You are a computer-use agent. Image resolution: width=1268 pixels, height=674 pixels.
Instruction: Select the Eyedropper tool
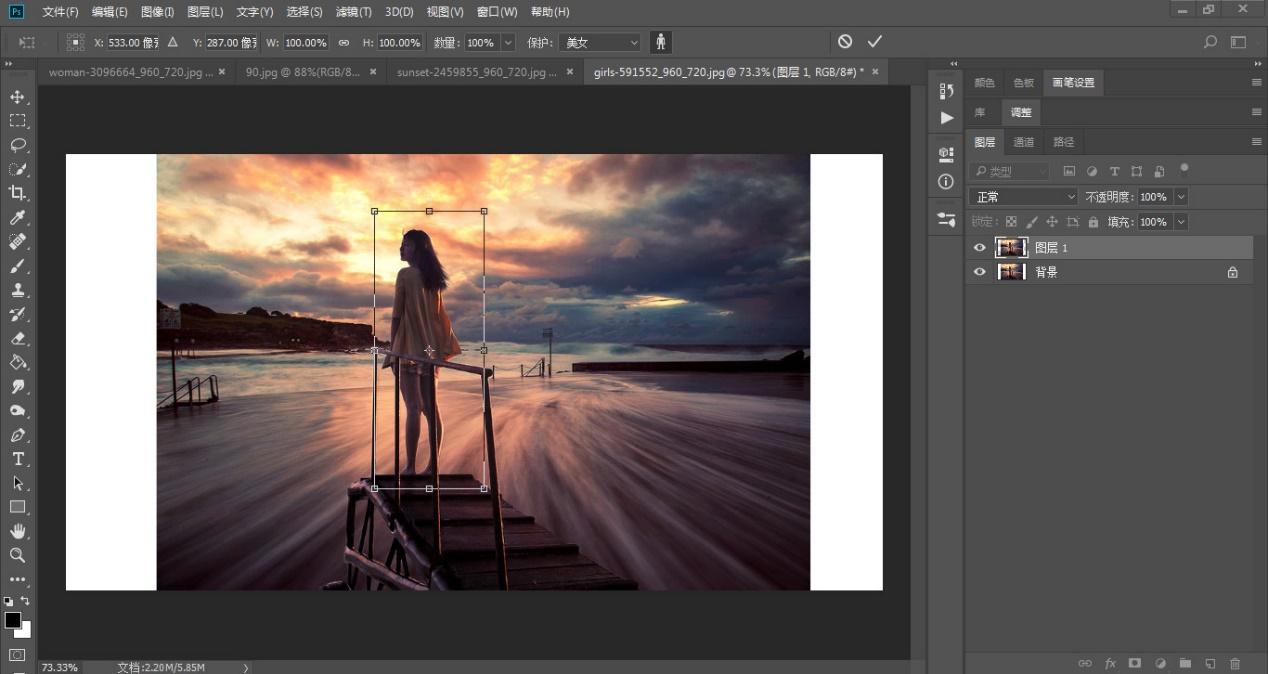point(17,218)
